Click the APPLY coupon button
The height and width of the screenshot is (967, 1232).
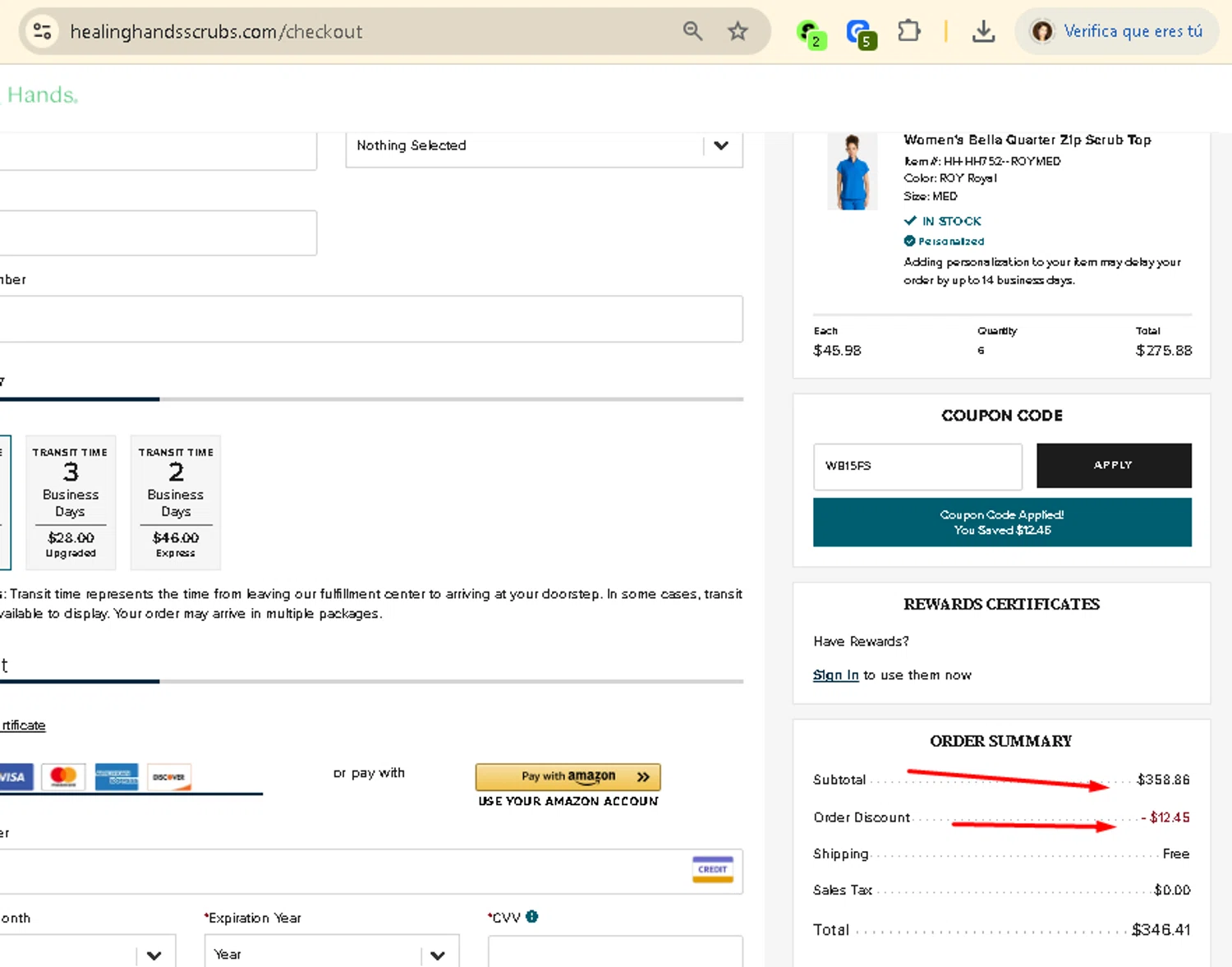pos(1114,466)
